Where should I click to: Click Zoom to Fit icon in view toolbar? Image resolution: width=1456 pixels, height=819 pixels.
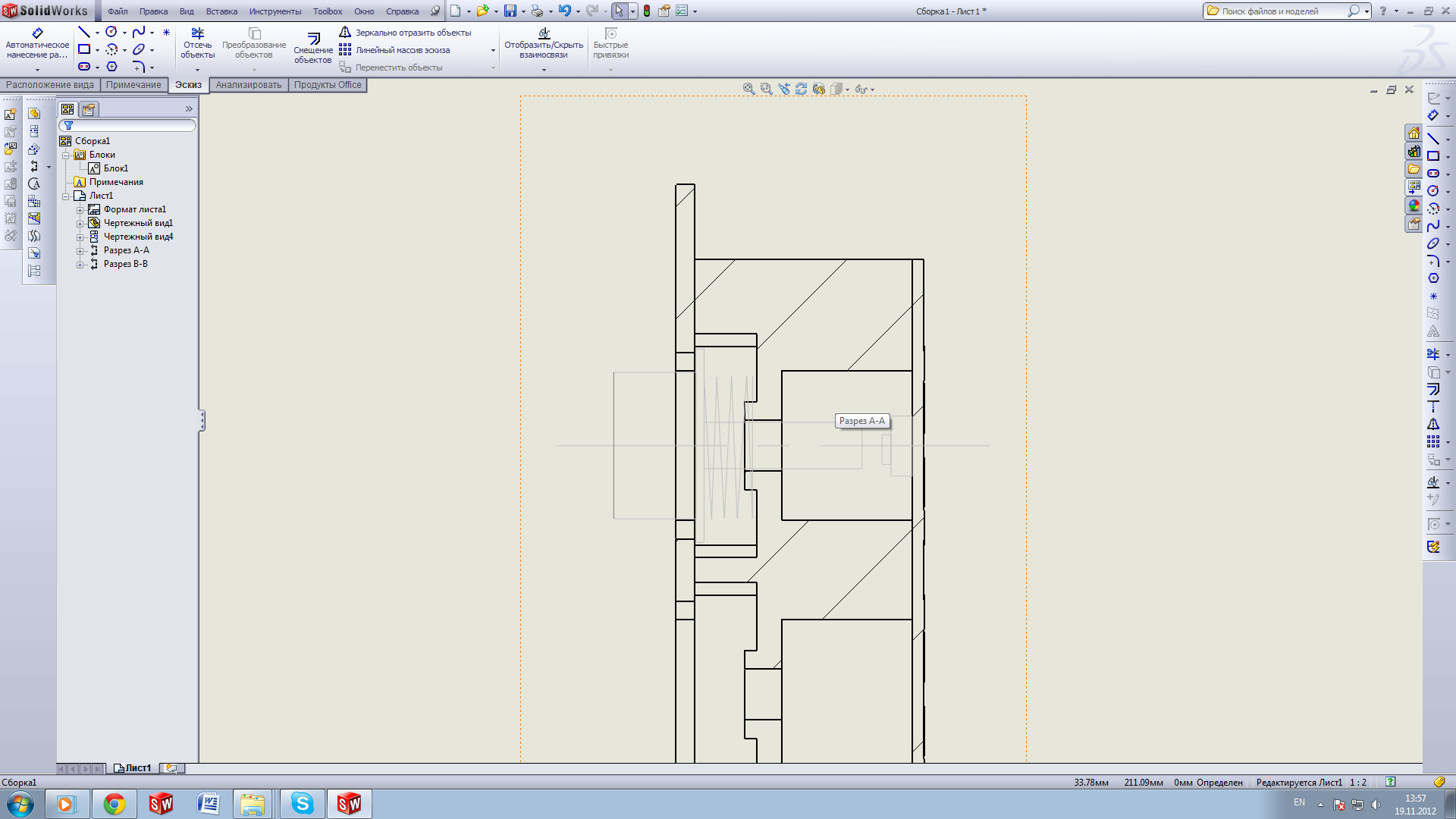click(748, 89)
